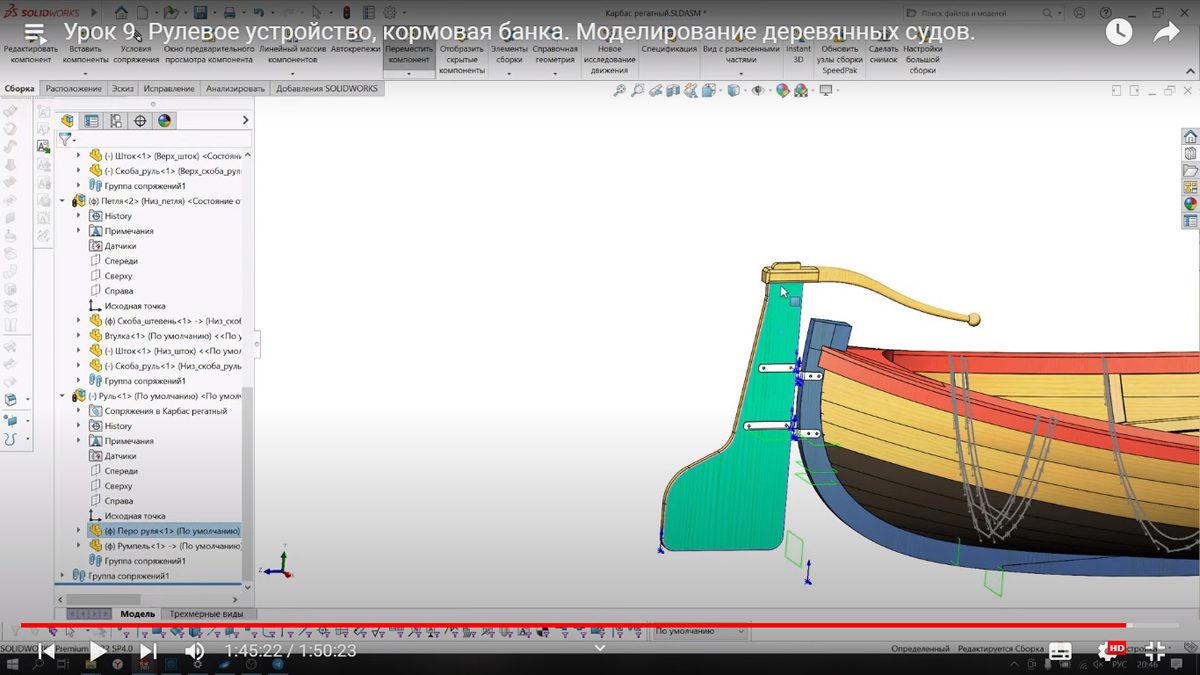The image size is (1200, 675).
Task: Click the Save floppy disk icon
Action: tap(201, 13)
